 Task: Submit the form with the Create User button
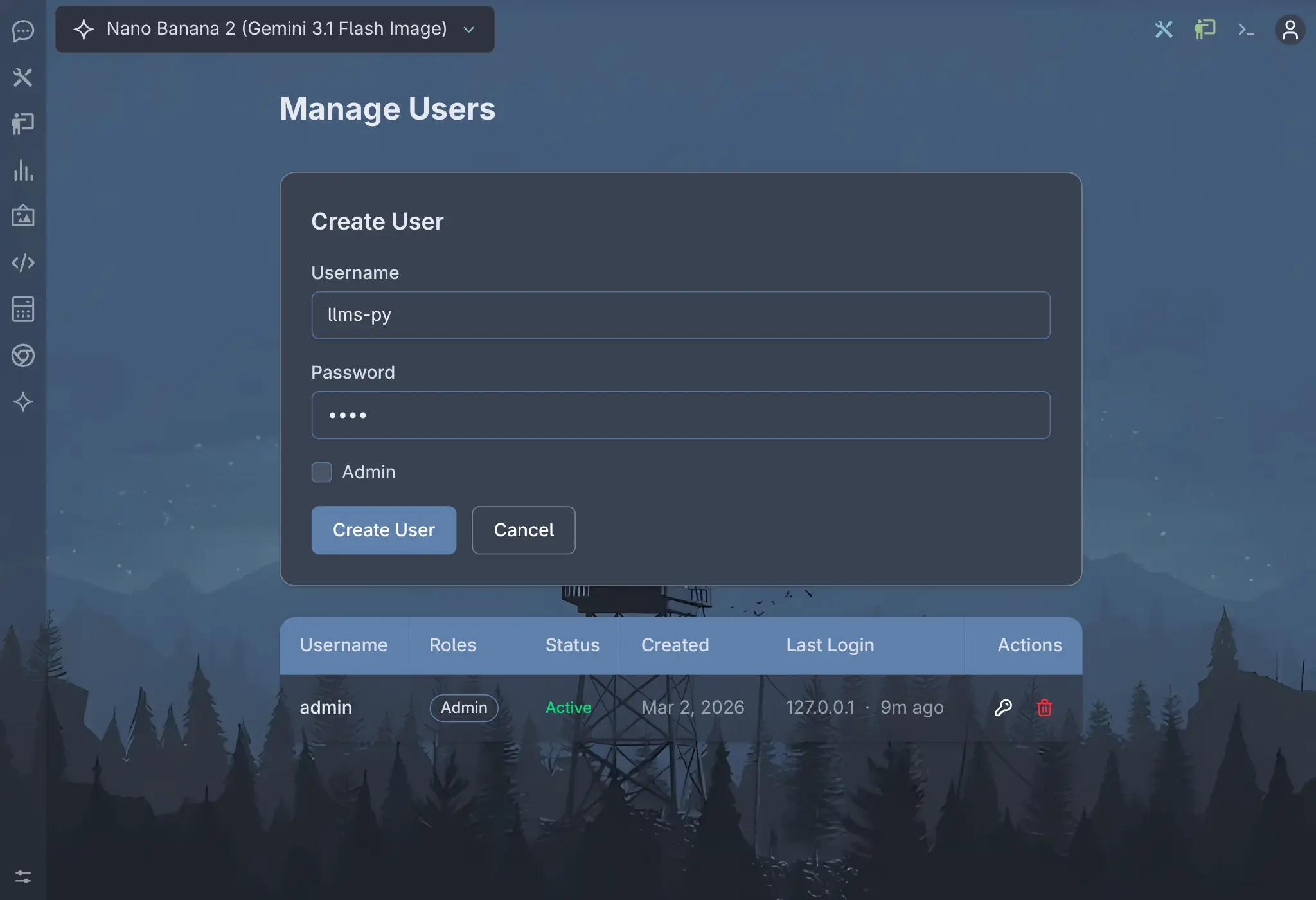(383, 530)
